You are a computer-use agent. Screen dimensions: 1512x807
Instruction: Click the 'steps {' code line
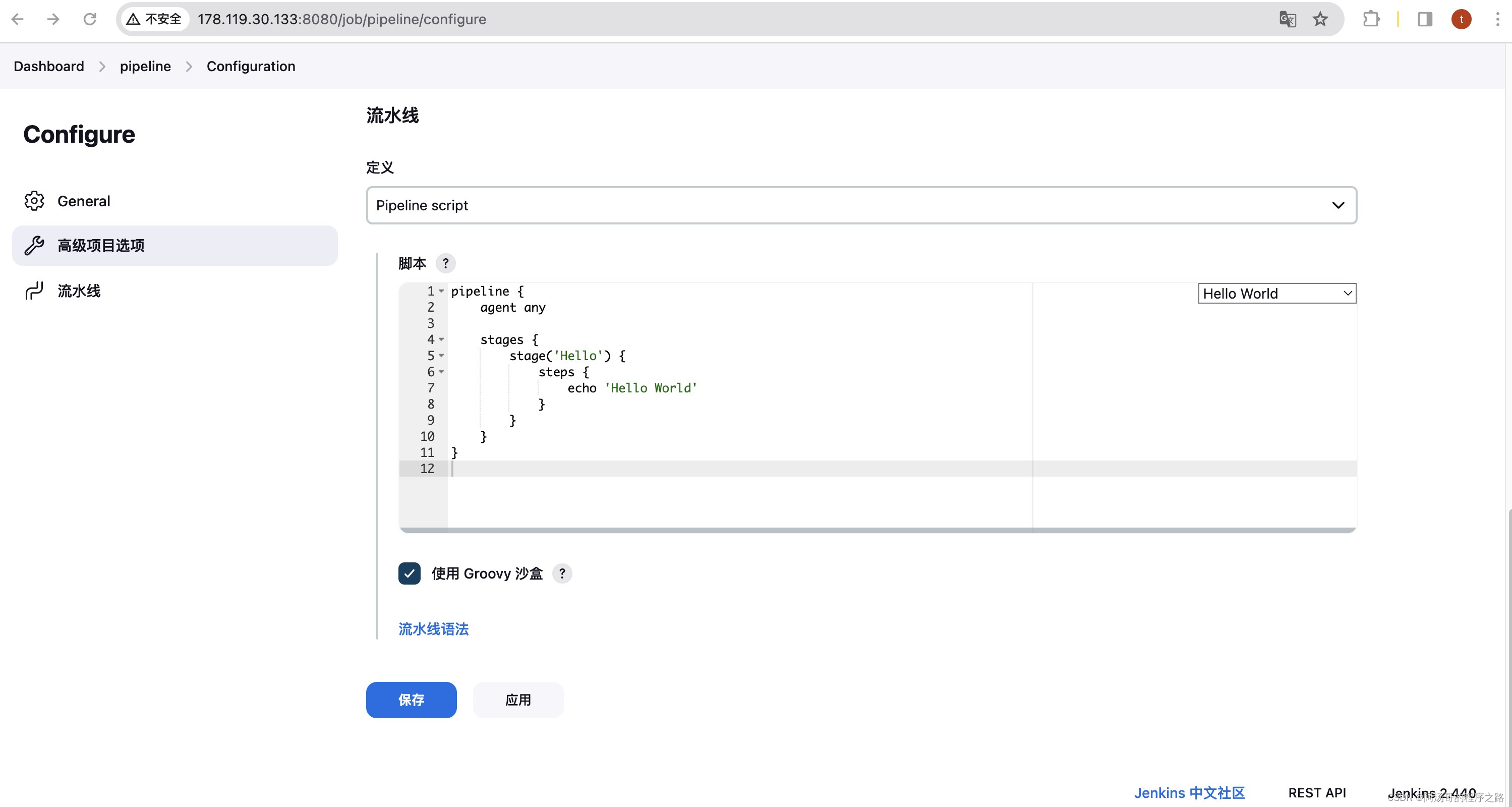tap(563, 372)
